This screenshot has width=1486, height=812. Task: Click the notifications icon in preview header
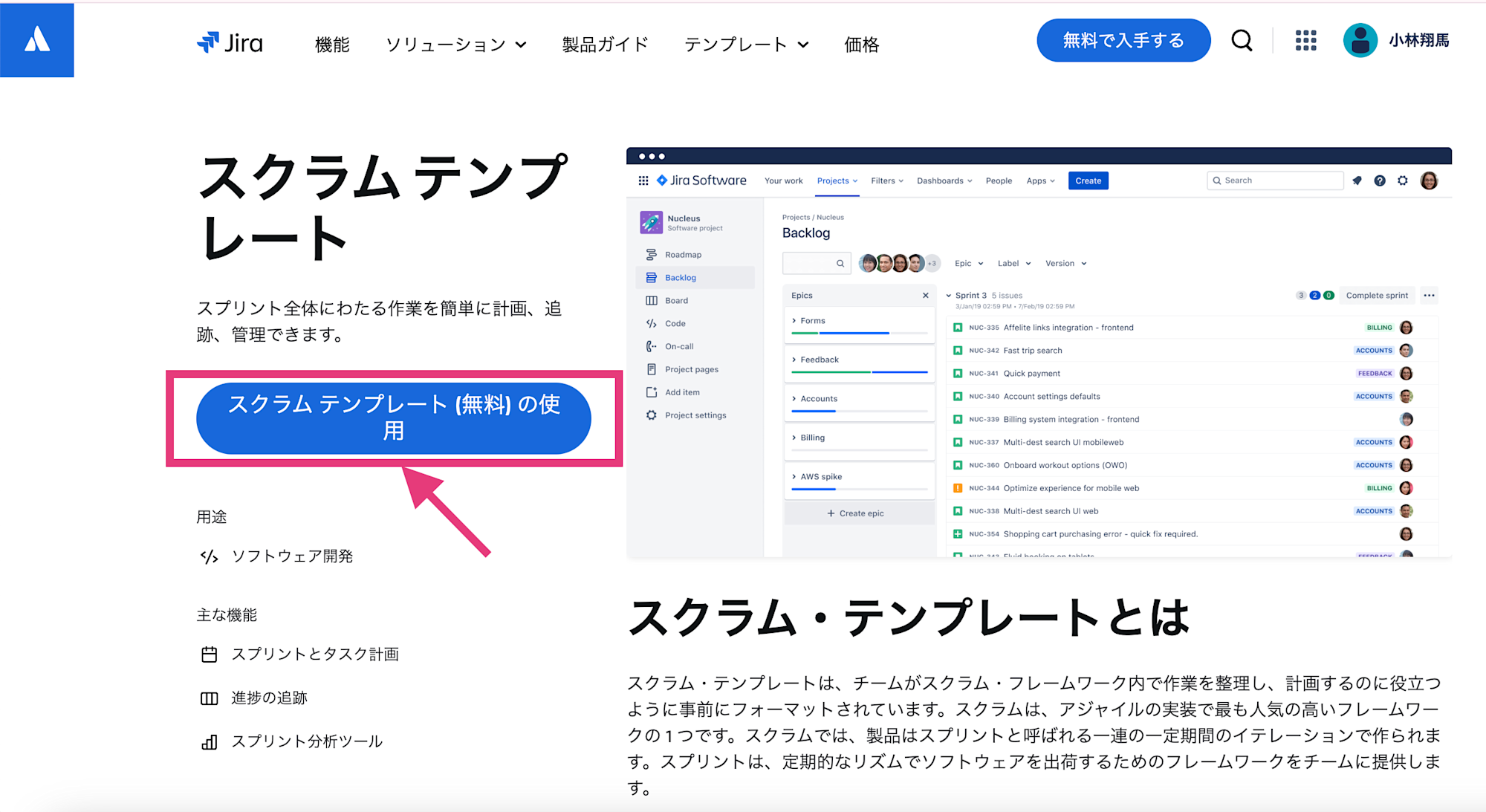(x=1357, y=181)
